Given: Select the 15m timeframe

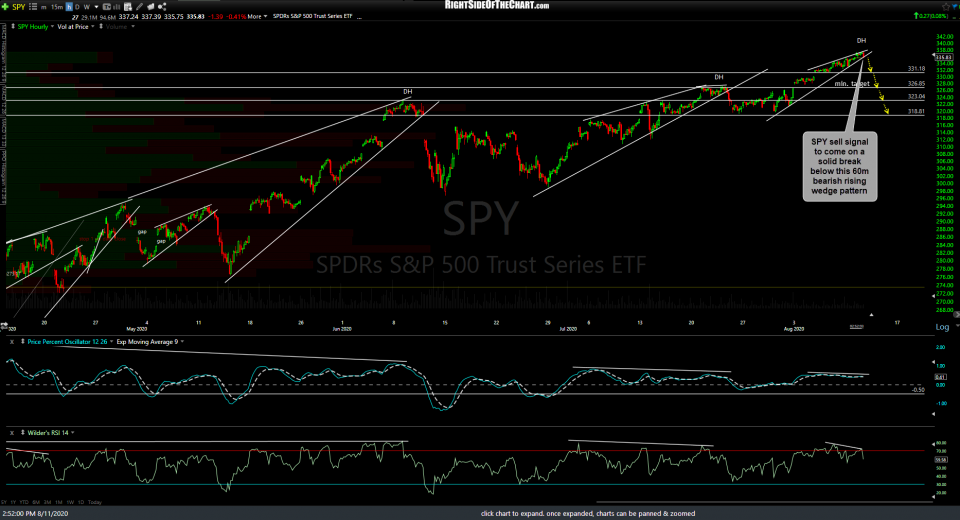Looking at the screenshot, I should click(x=56, y=7).
